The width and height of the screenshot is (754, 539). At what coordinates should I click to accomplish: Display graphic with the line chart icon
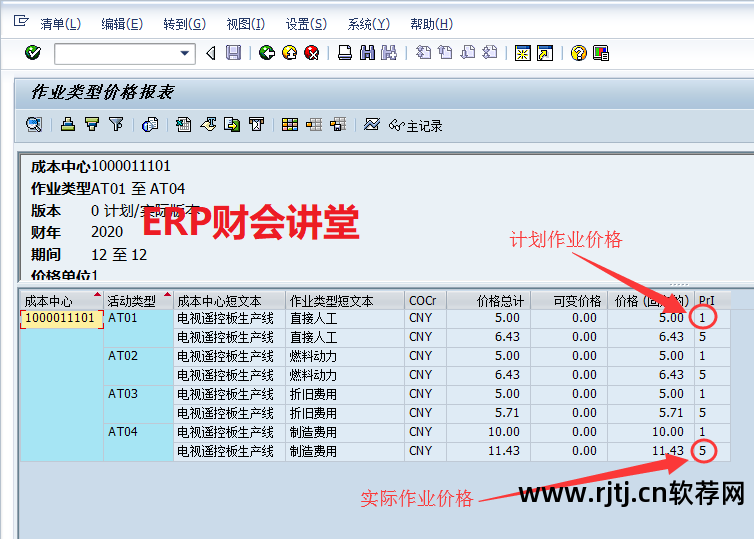pyautogui.click(x=372, y=125)
